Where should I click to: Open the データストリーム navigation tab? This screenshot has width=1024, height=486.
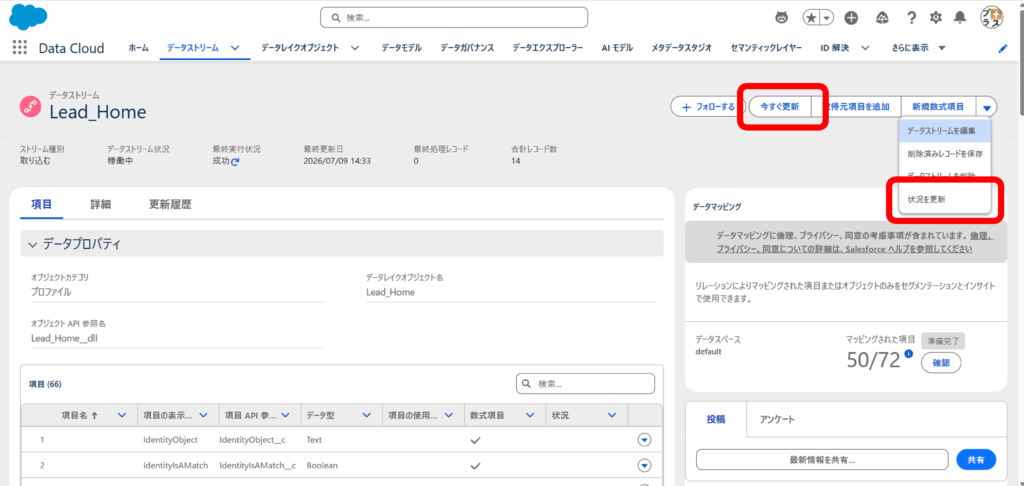[193, 48]
